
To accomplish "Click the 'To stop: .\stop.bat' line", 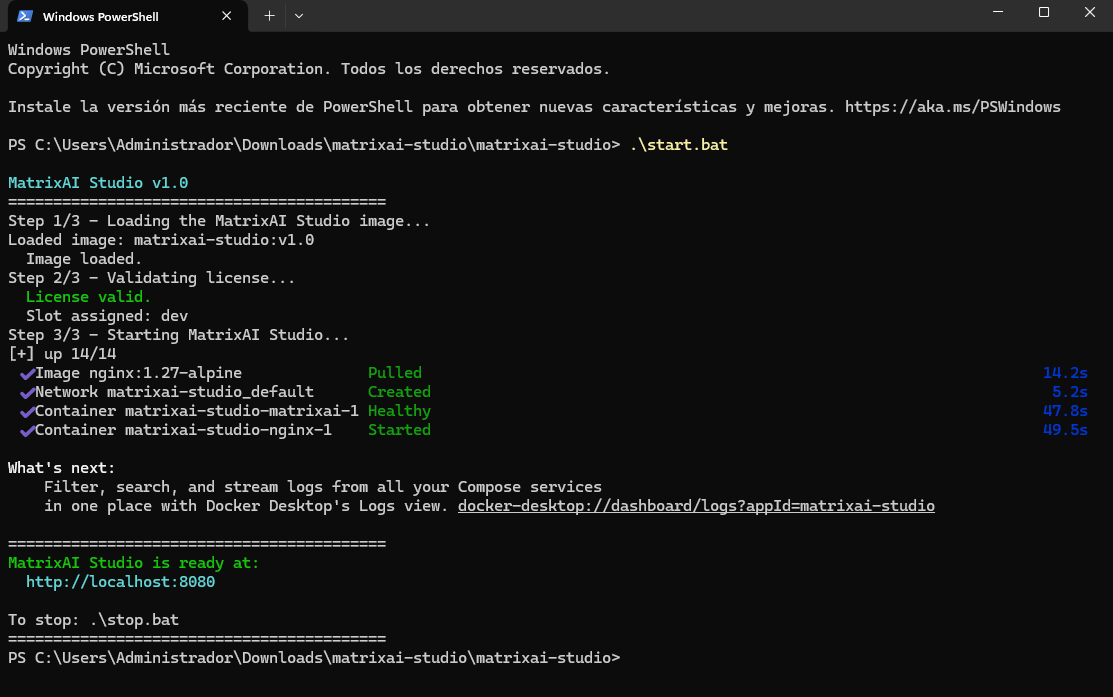I will (x=93, y=620).
